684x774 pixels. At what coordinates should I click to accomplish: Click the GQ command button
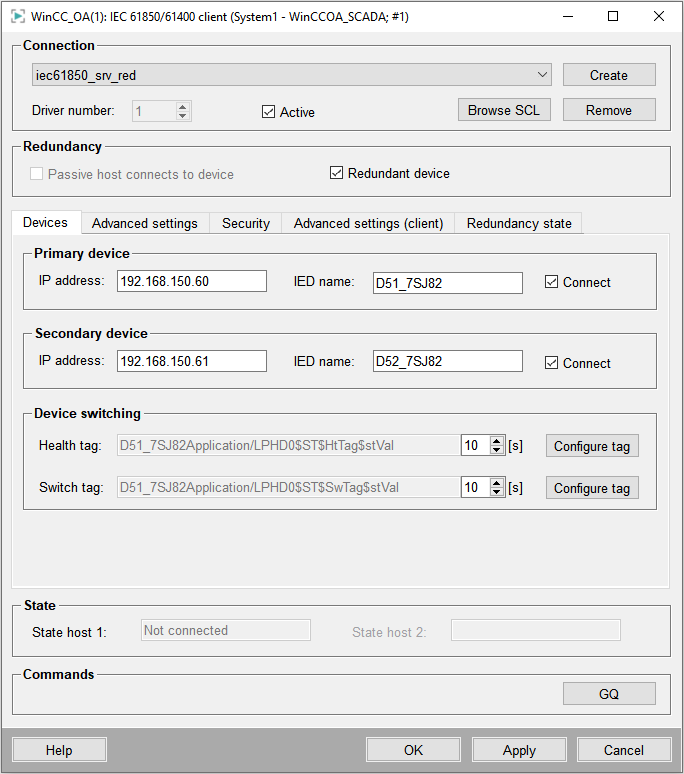click(x=609, y=694)
